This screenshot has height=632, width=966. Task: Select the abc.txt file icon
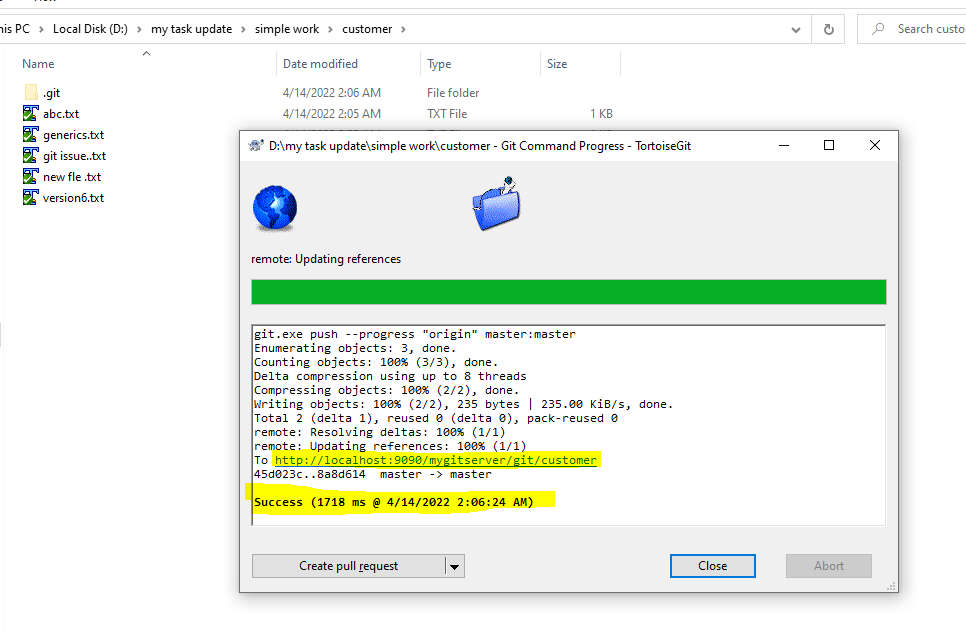[x=31, y=113]
